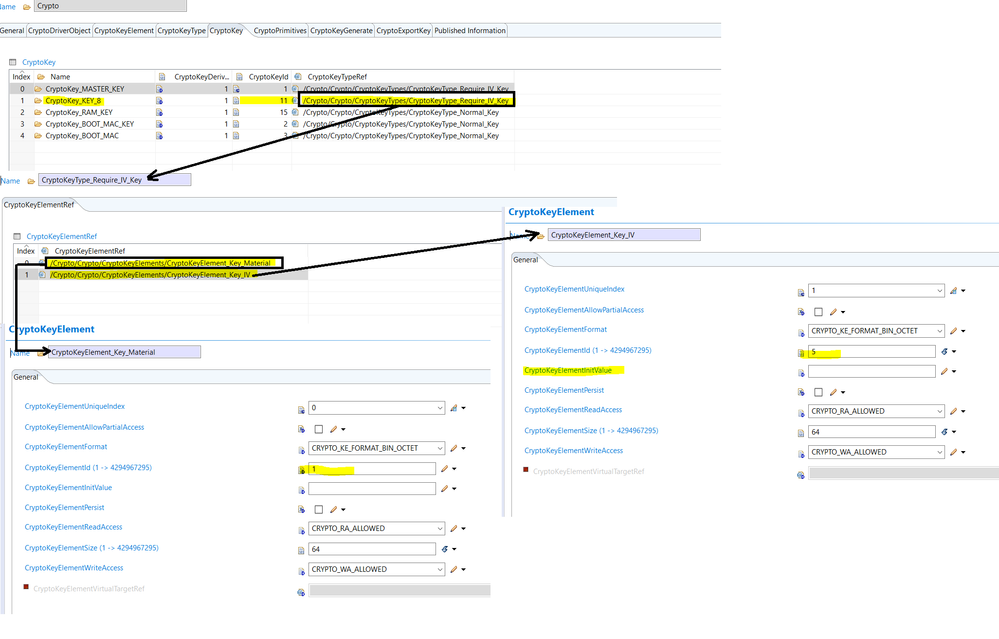
Task: Click CryptoKeyElementSize field in Key_IV panel
Action: [872, 431]
